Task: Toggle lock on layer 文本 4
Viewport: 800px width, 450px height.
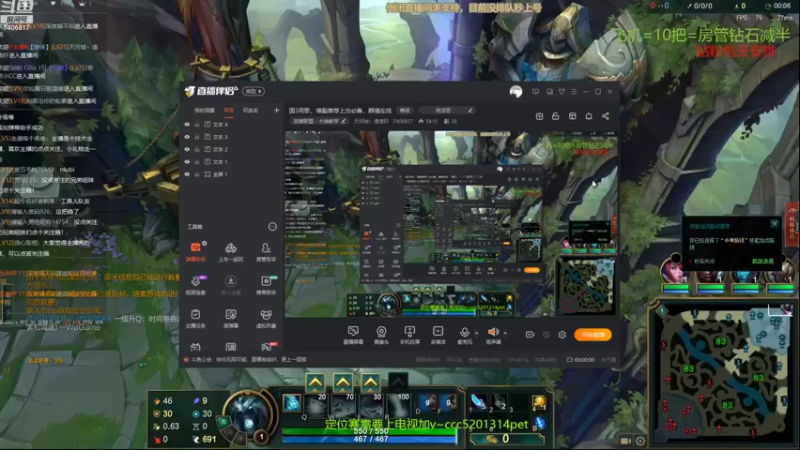Action: (197, 124)
